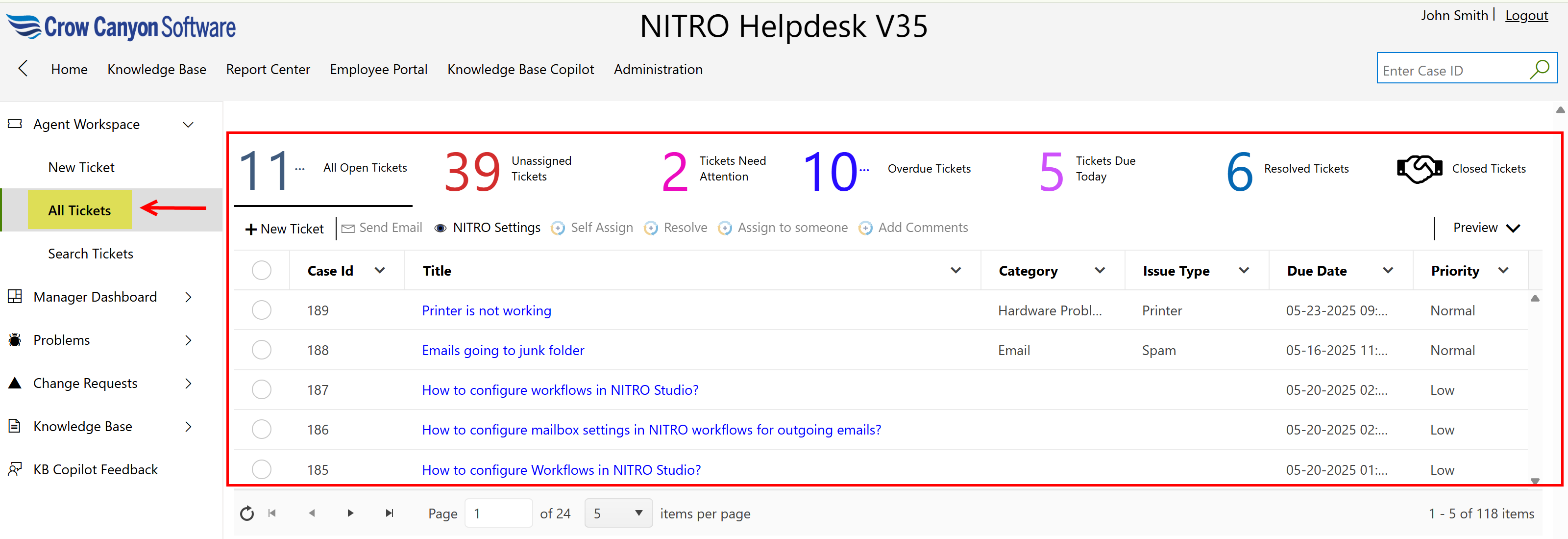Open the 'Printer is not working' ticket link

(487, 310)
